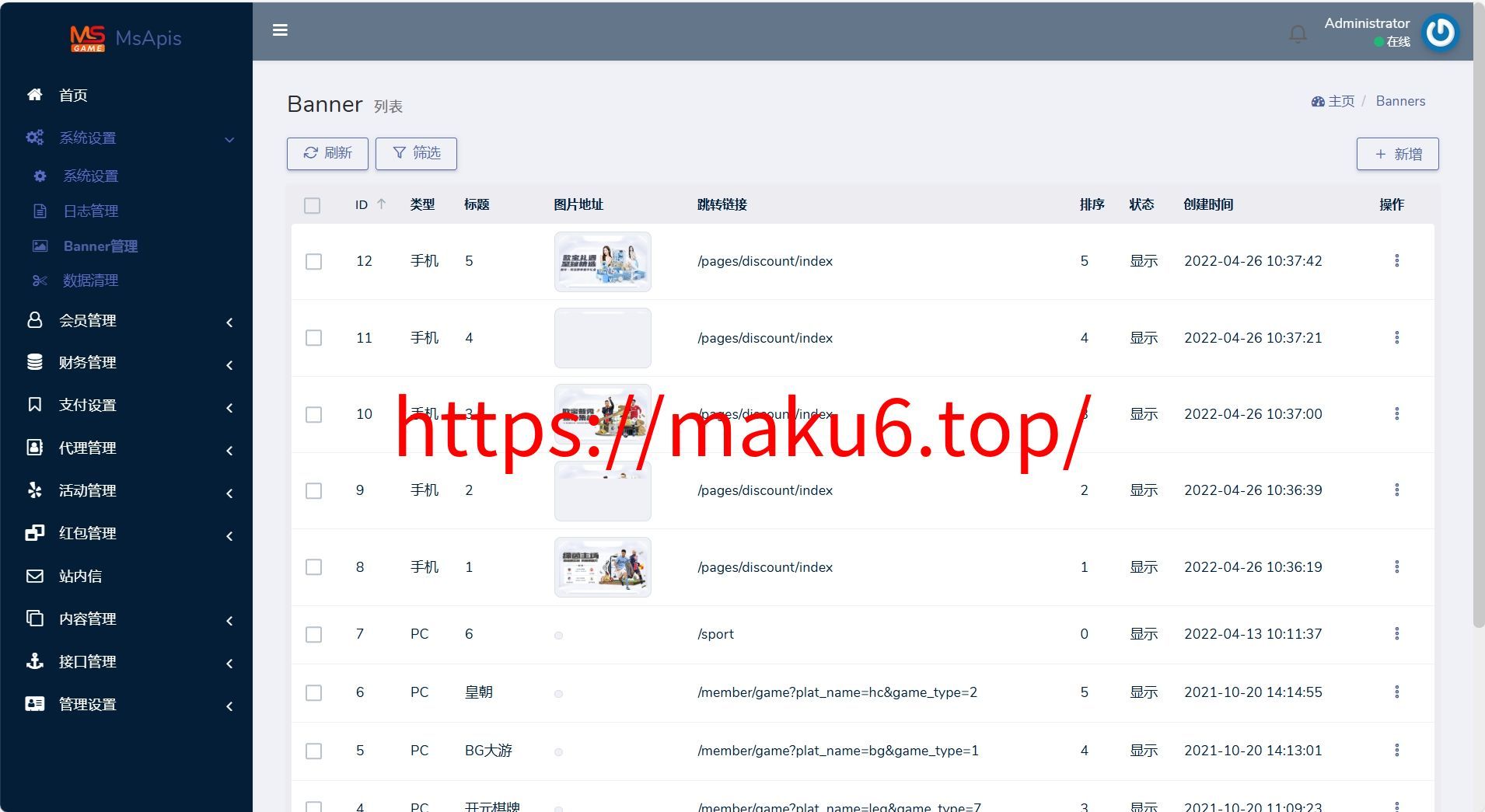Open row 11 actions three-dot menu
The width and height of the screenshot is (1485, 812).
1397,338
